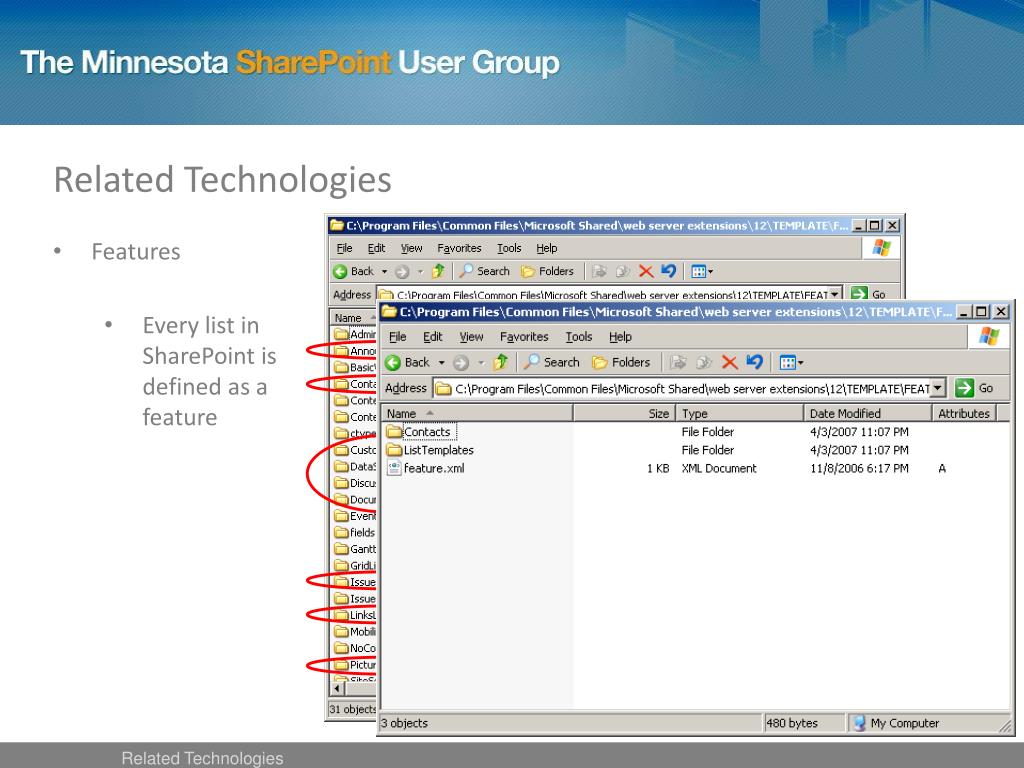Open Favorites menu in rear window
The height and width of the screenshot is (768, 1024).
(459, 248)
